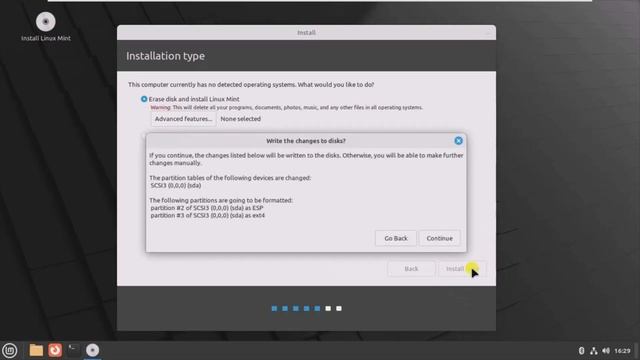Close the Write the changes dialog
640x360 pixels.
point(458,141)
